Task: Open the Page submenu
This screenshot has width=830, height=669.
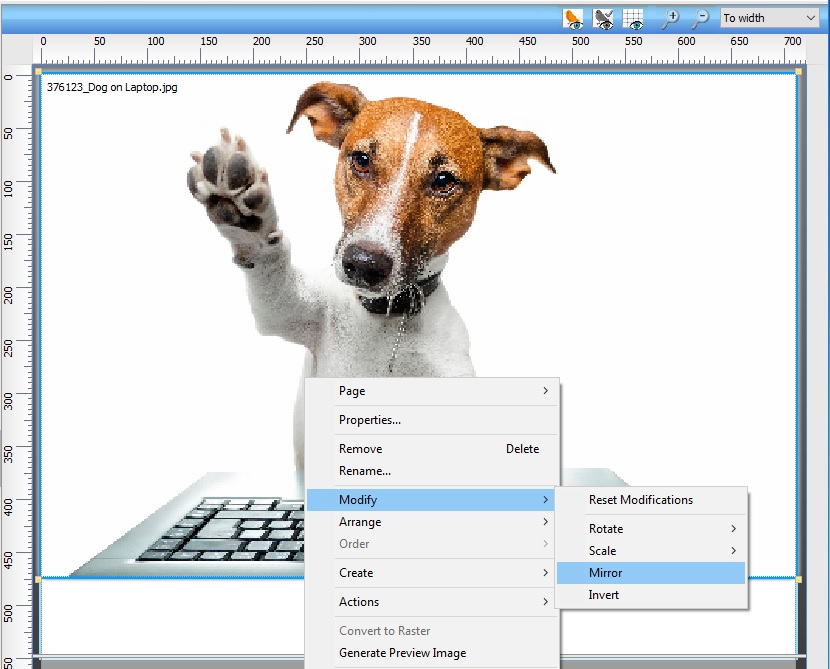Action: (x=432, y=391)
